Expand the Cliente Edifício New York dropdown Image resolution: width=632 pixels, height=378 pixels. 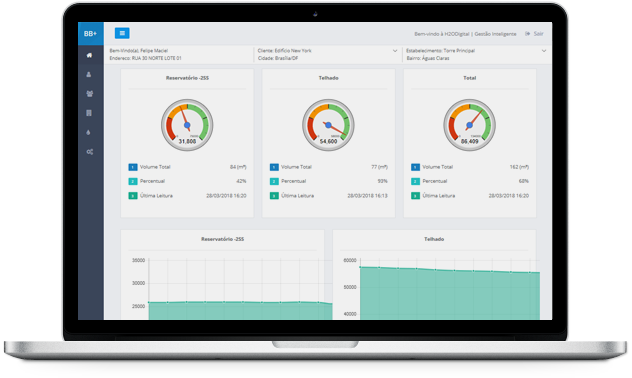click(x=395, y=51)
